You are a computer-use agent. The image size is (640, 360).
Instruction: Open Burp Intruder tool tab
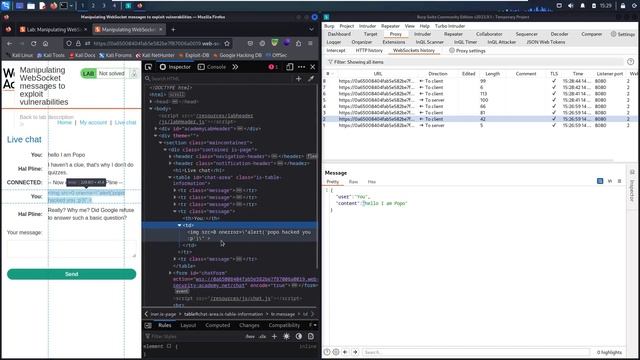[x=422, y=34]
